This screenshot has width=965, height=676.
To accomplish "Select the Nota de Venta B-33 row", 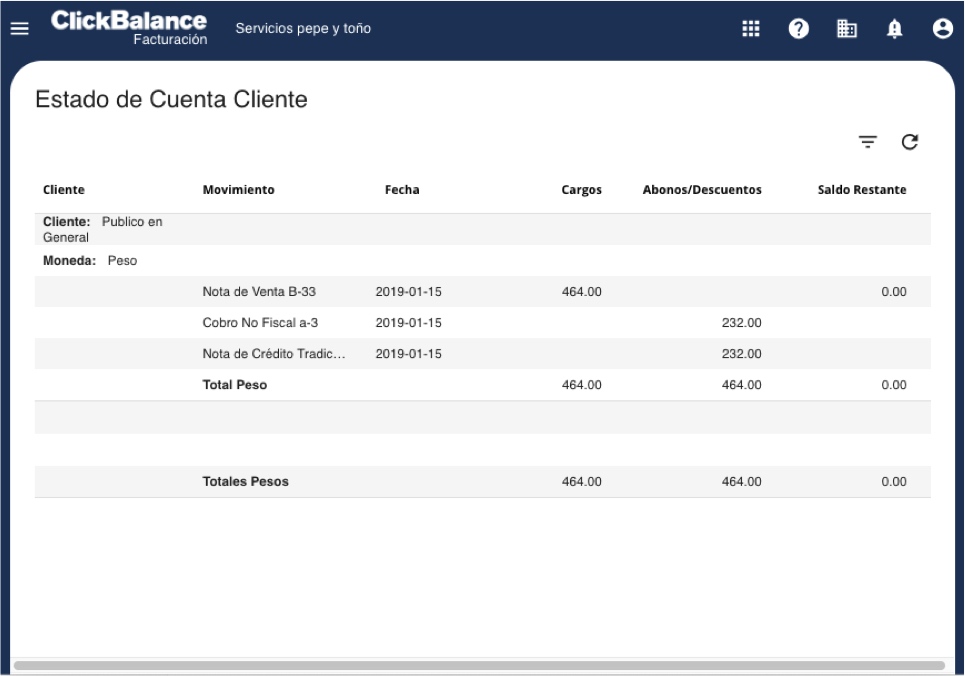I will 259,292.
